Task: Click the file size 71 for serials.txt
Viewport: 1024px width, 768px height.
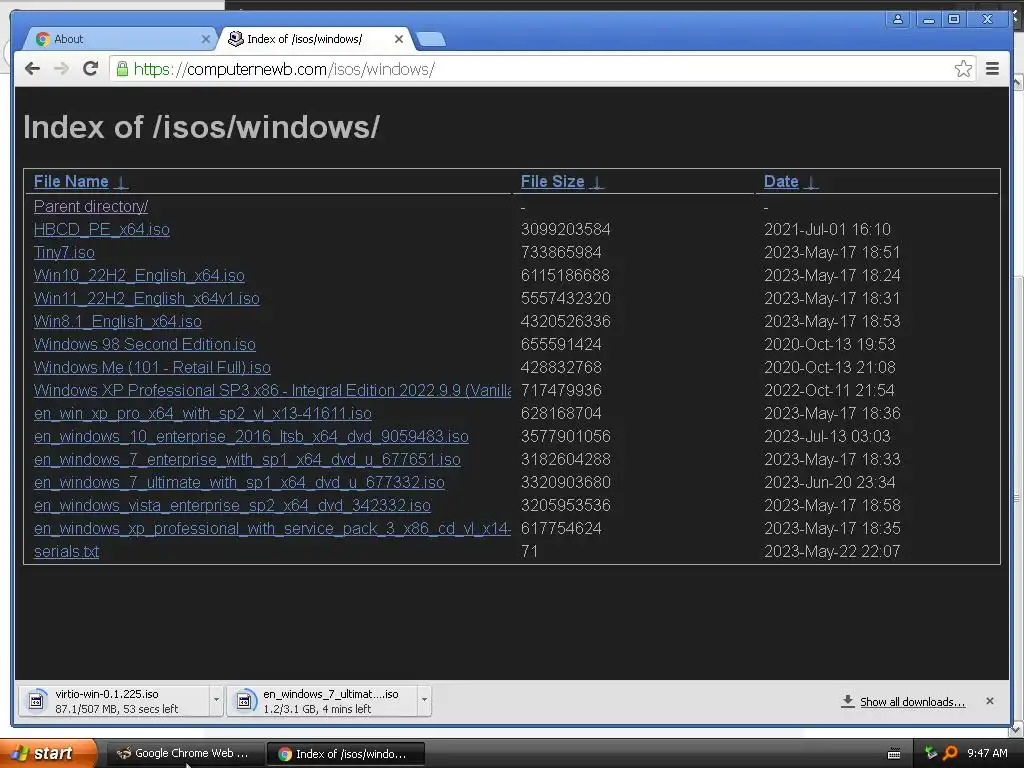Action: 529,551
